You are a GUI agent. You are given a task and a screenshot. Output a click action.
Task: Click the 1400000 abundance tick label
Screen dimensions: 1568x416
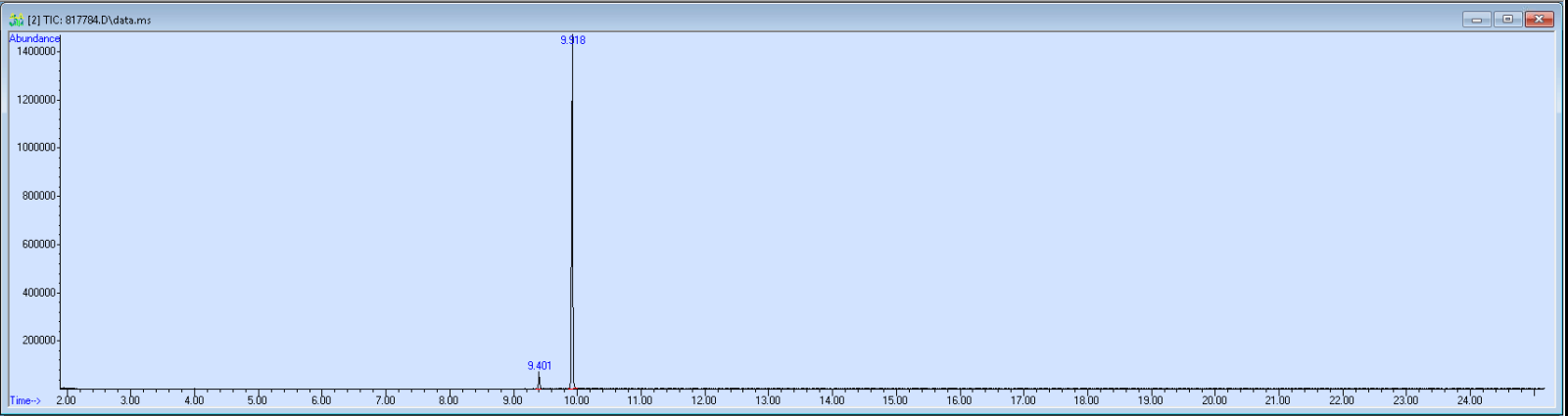point(35,51)
